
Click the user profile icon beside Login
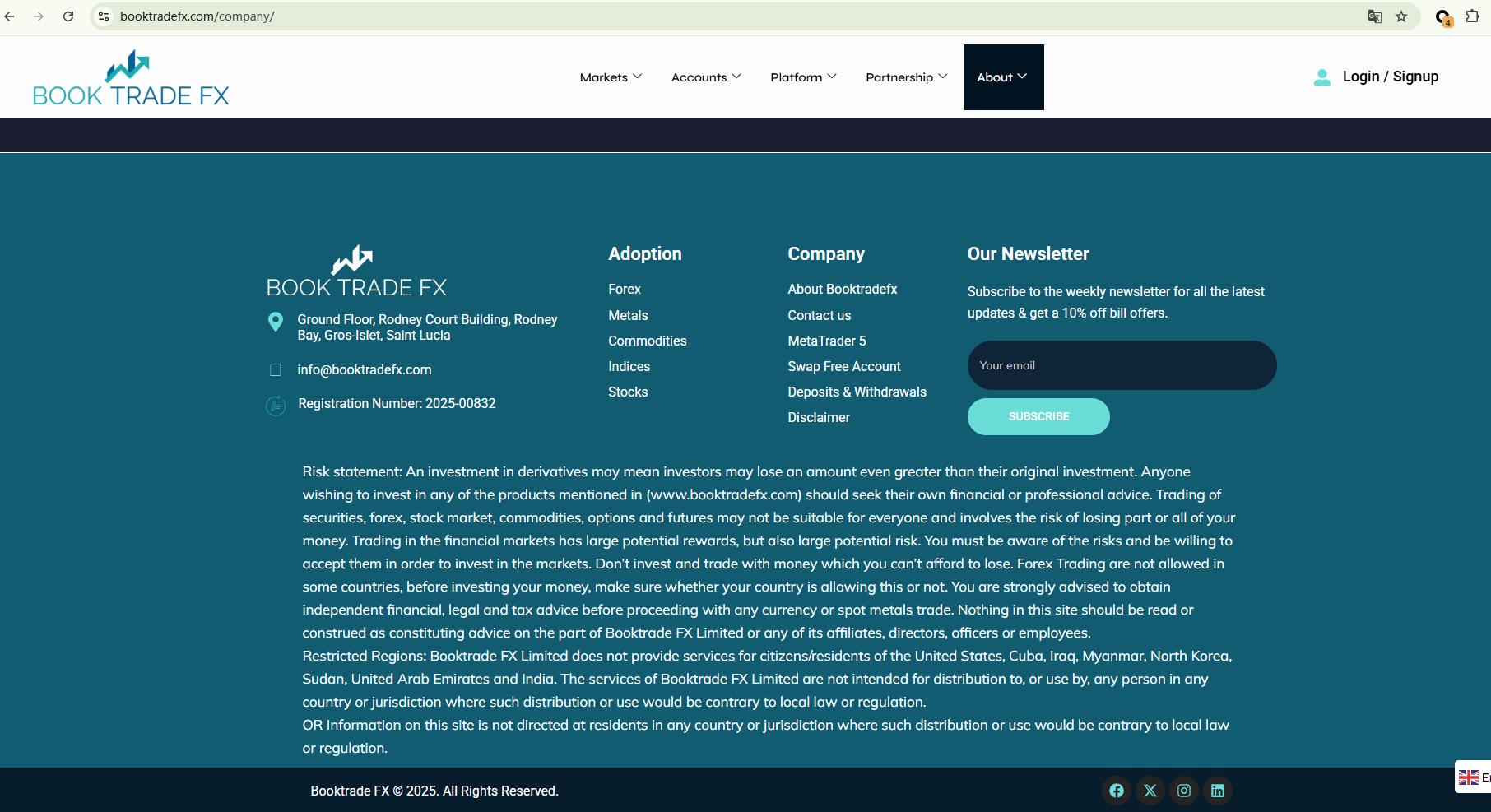click(1322, 77)
